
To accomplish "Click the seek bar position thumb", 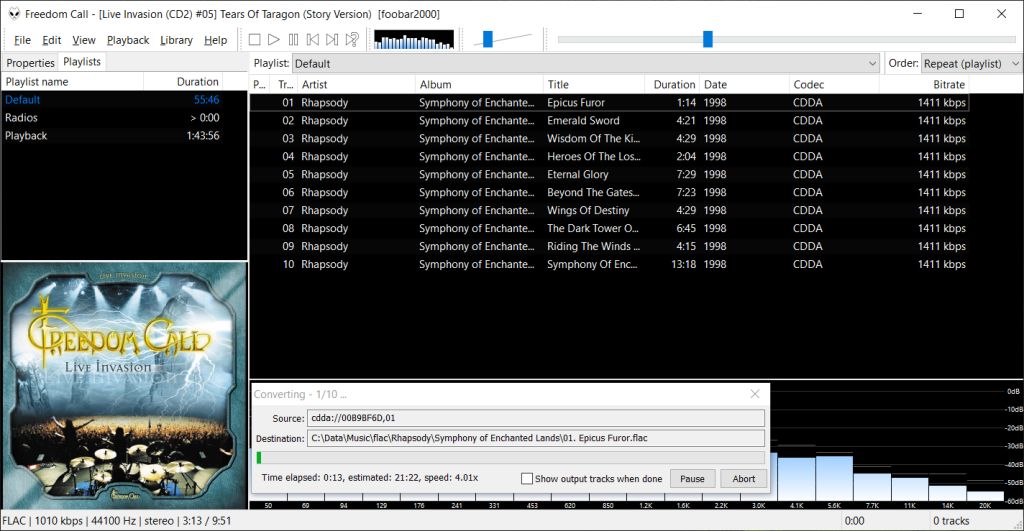I will point(707,39).
